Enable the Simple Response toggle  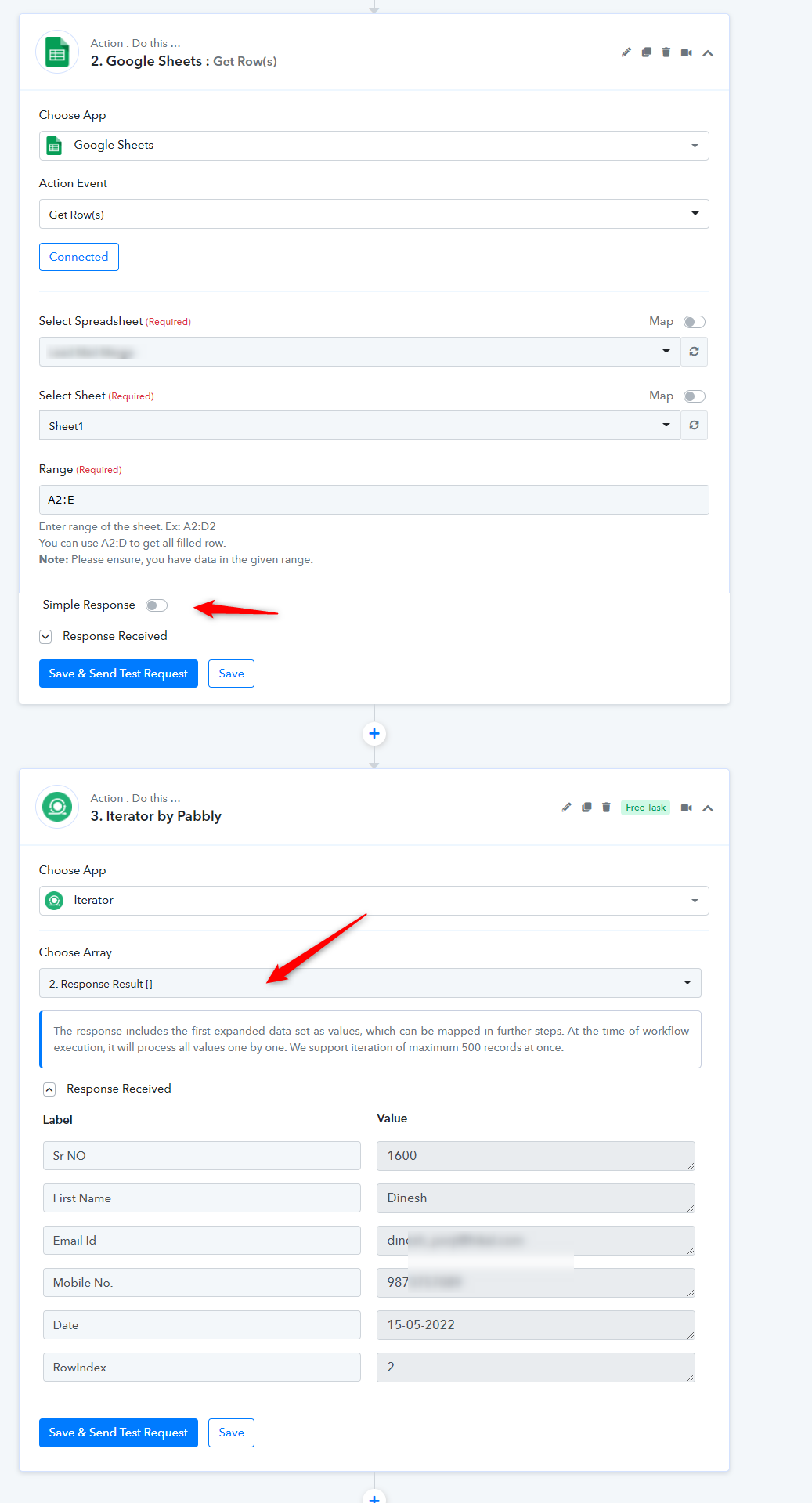(x=157, y=605)
